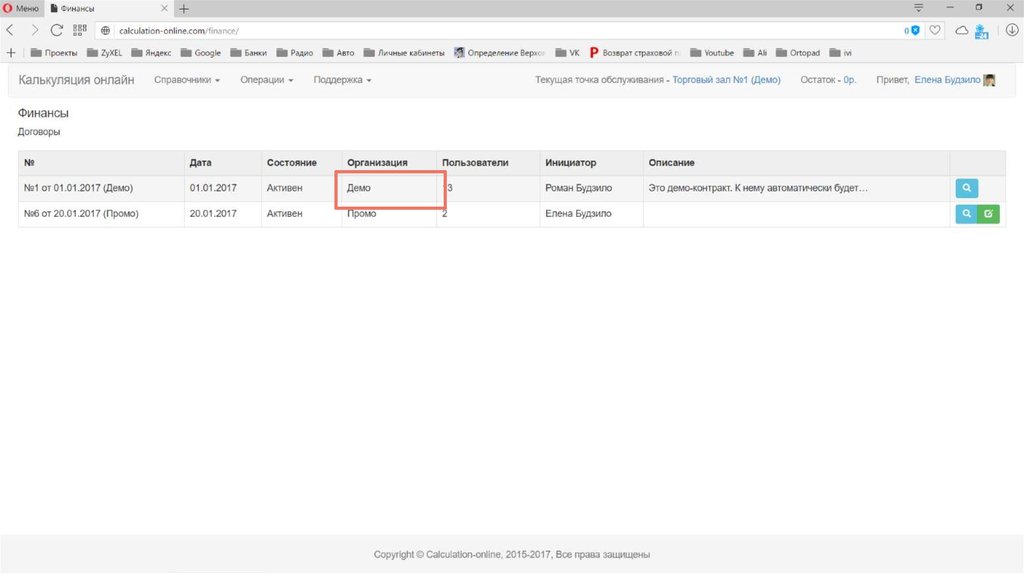
Task: Click the heart bookmark icon in address bar
Action: pos(935,31)
